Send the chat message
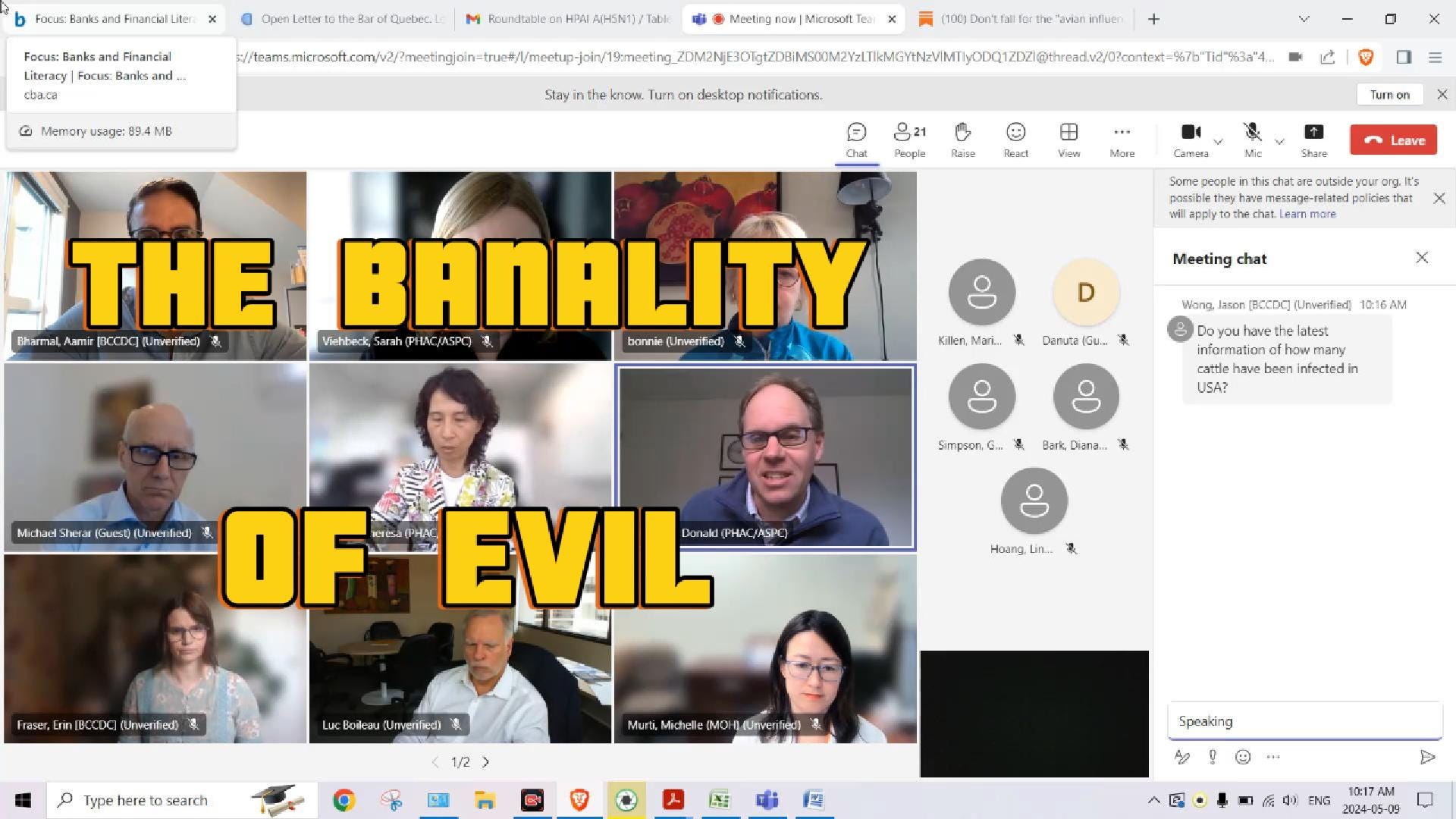The image size is (1456, 819). point(1427,757)
